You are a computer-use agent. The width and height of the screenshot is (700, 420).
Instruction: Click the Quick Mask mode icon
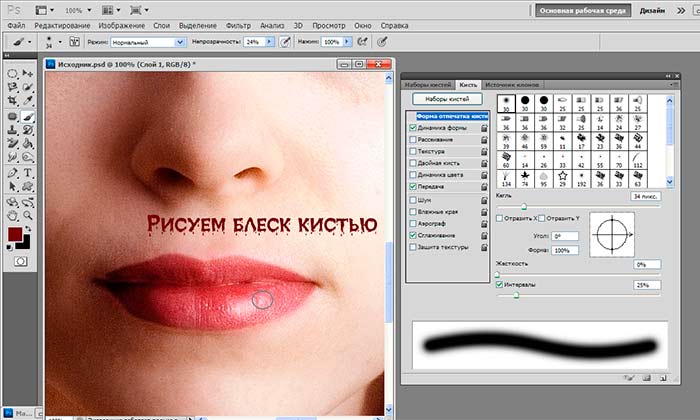[20, 262]
